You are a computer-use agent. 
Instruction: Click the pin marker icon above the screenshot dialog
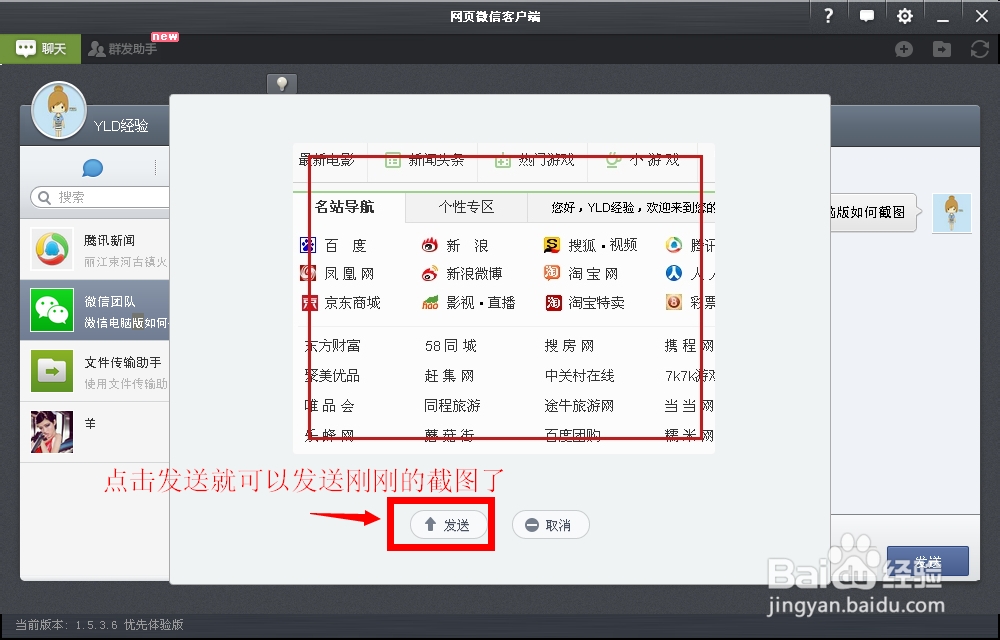(282, 83)
